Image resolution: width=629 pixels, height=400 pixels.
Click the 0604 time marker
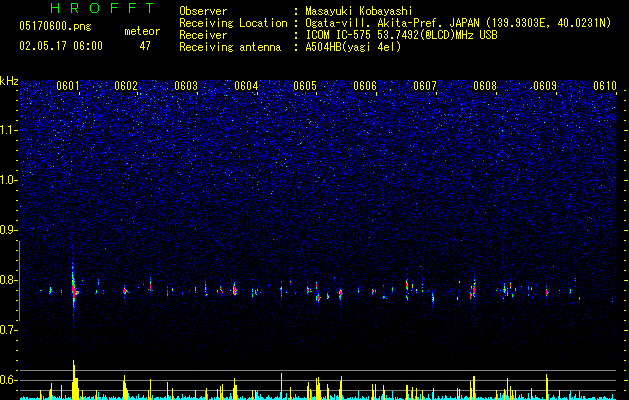[x=246, y=86]
